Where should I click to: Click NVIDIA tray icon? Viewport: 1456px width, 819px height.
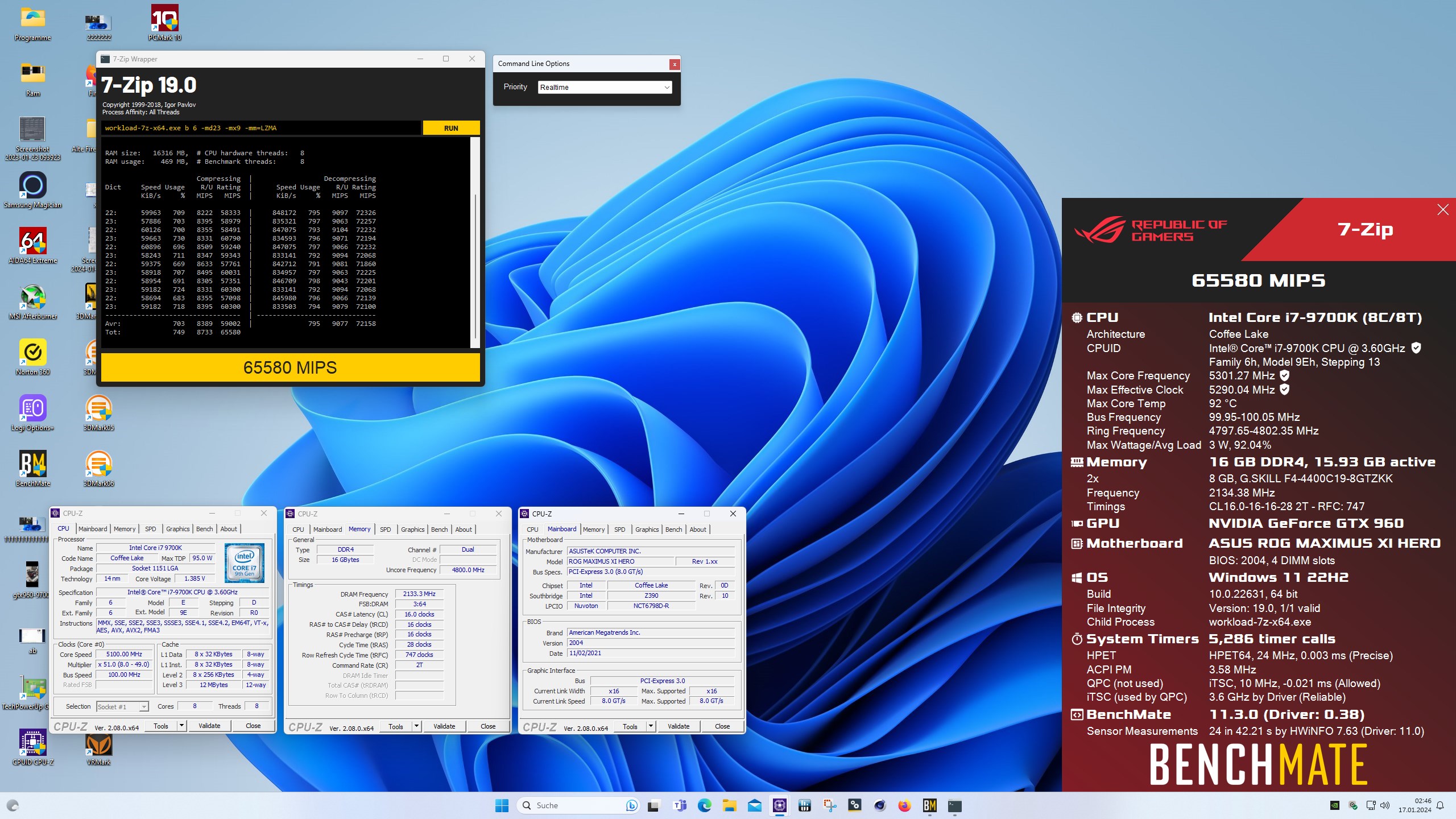[1334, 805]
